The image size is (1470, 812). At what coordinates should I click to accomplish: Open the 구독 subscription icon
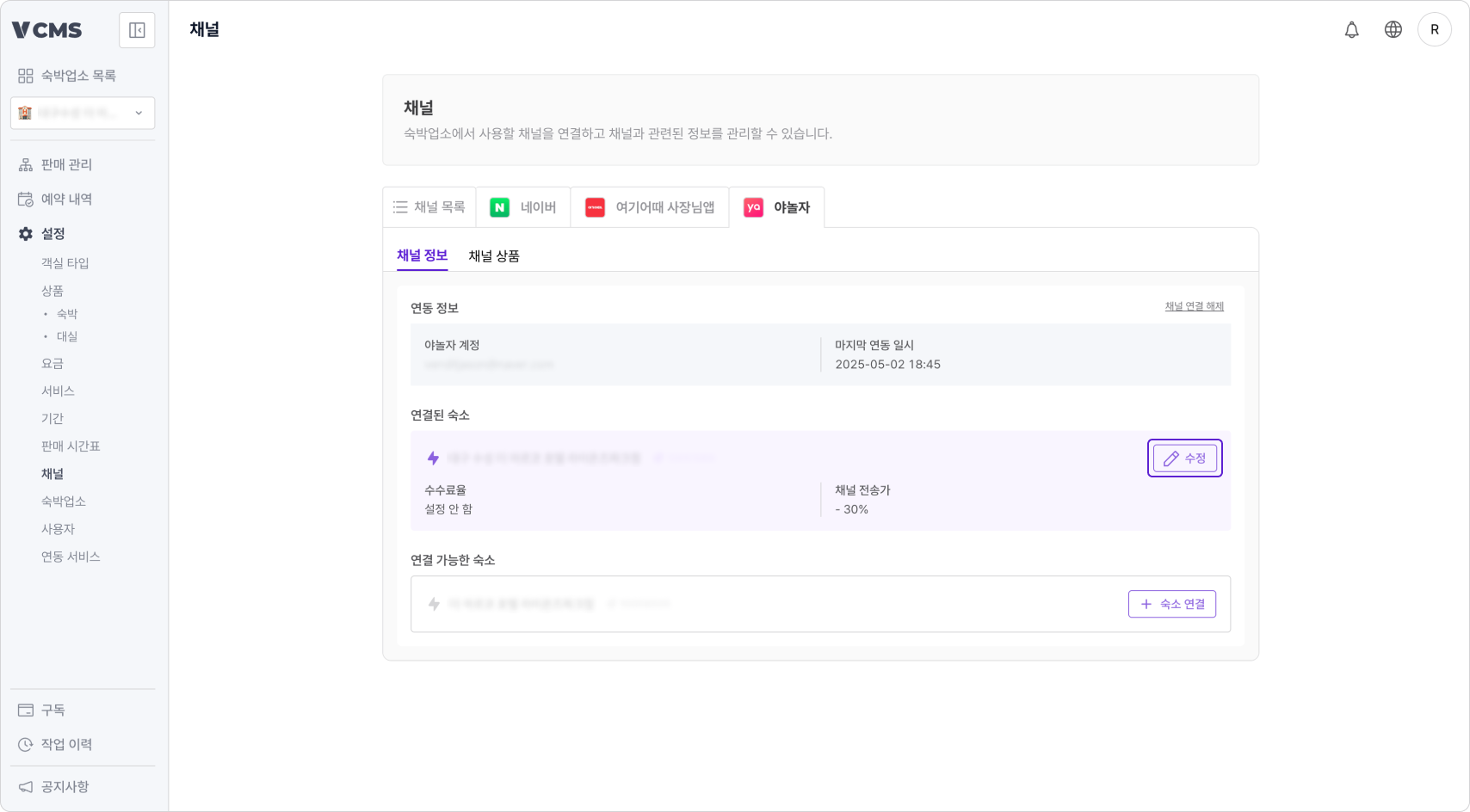point(24,709)
